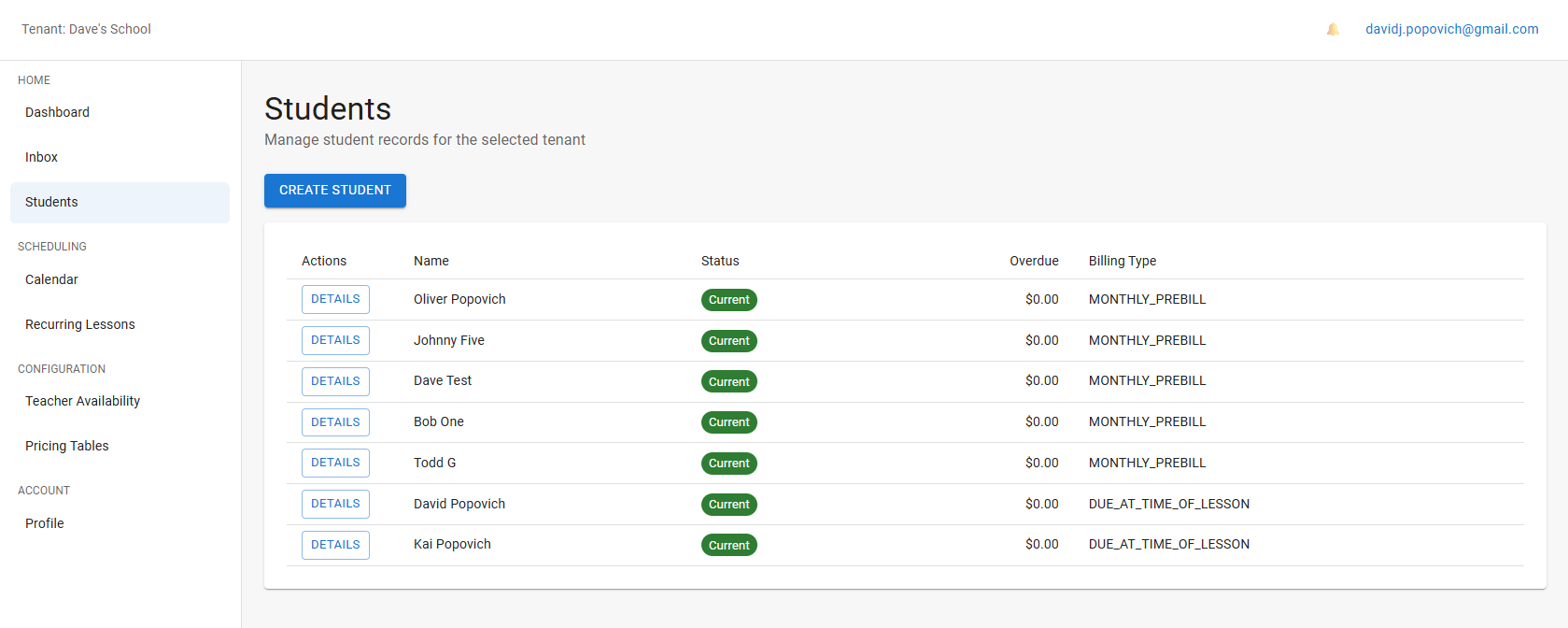This screenshot has width=1568, height=628.
Task: Click the Status column header
Action: pos(720,261)
